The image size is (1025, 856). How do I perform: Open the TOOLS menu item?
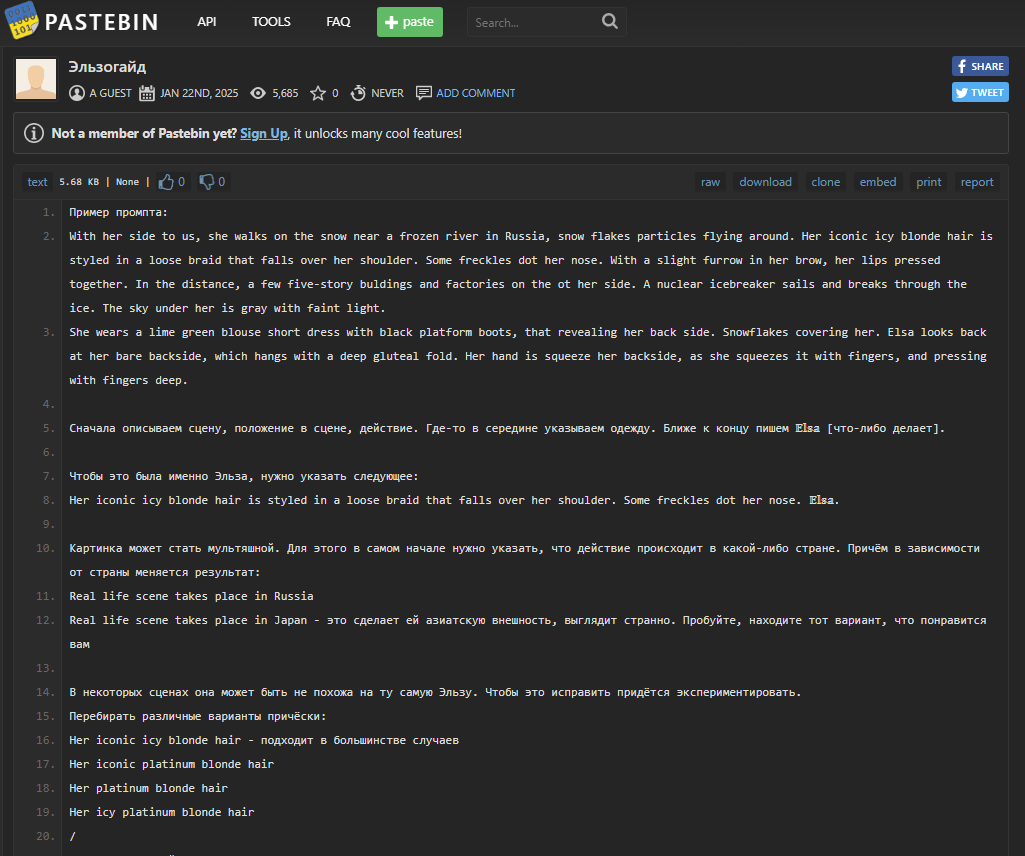point(271,22)
